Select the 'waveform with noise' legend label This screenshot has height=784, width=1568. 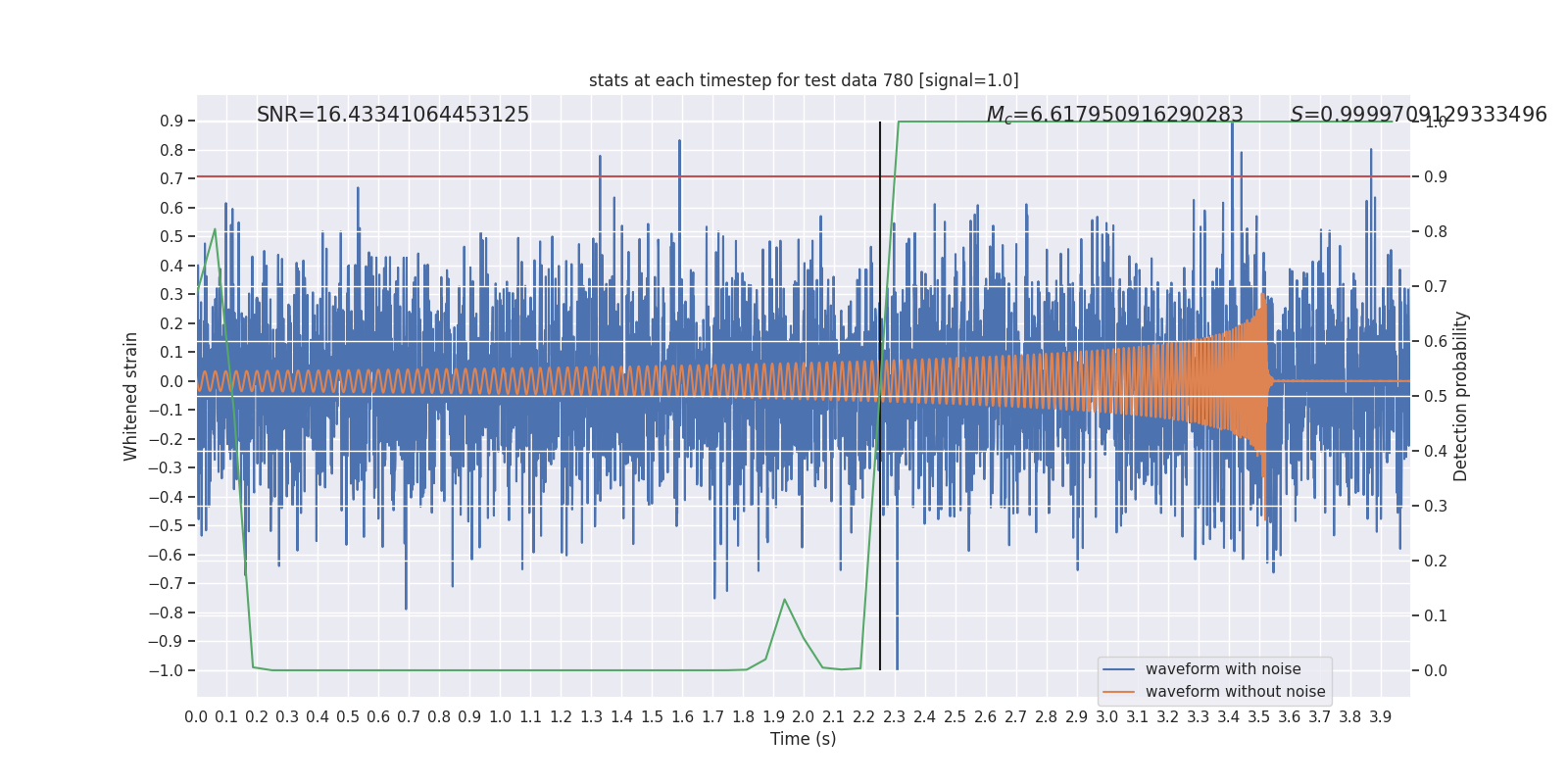1222,669
